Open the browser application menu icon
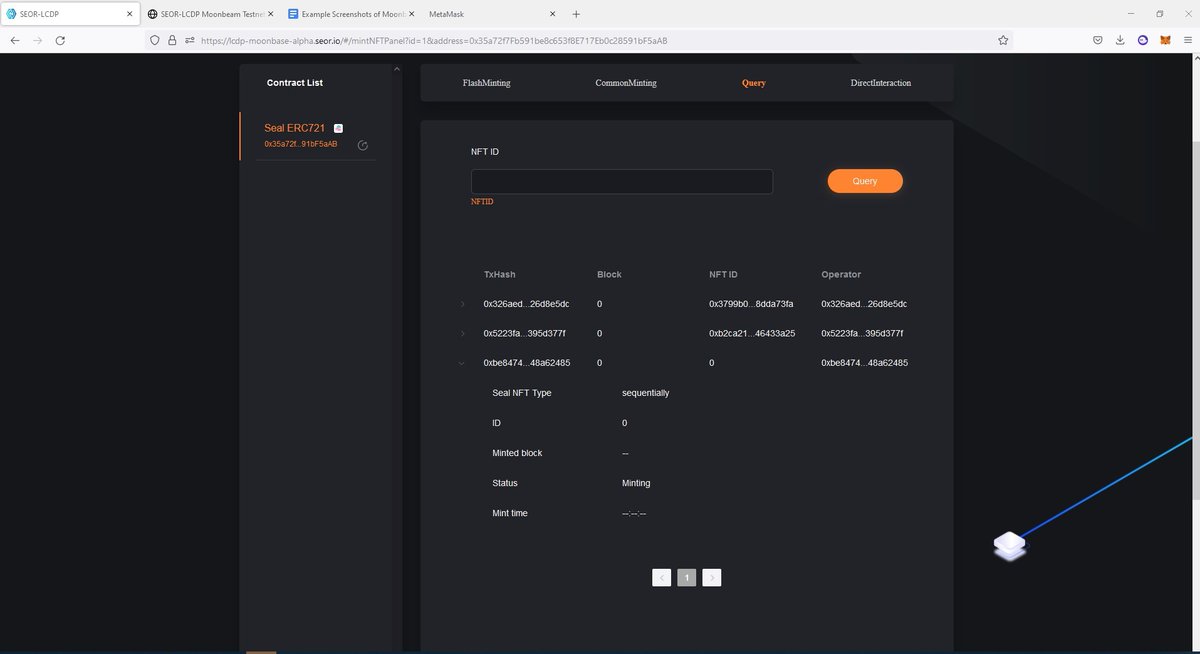 point(1188,40)
